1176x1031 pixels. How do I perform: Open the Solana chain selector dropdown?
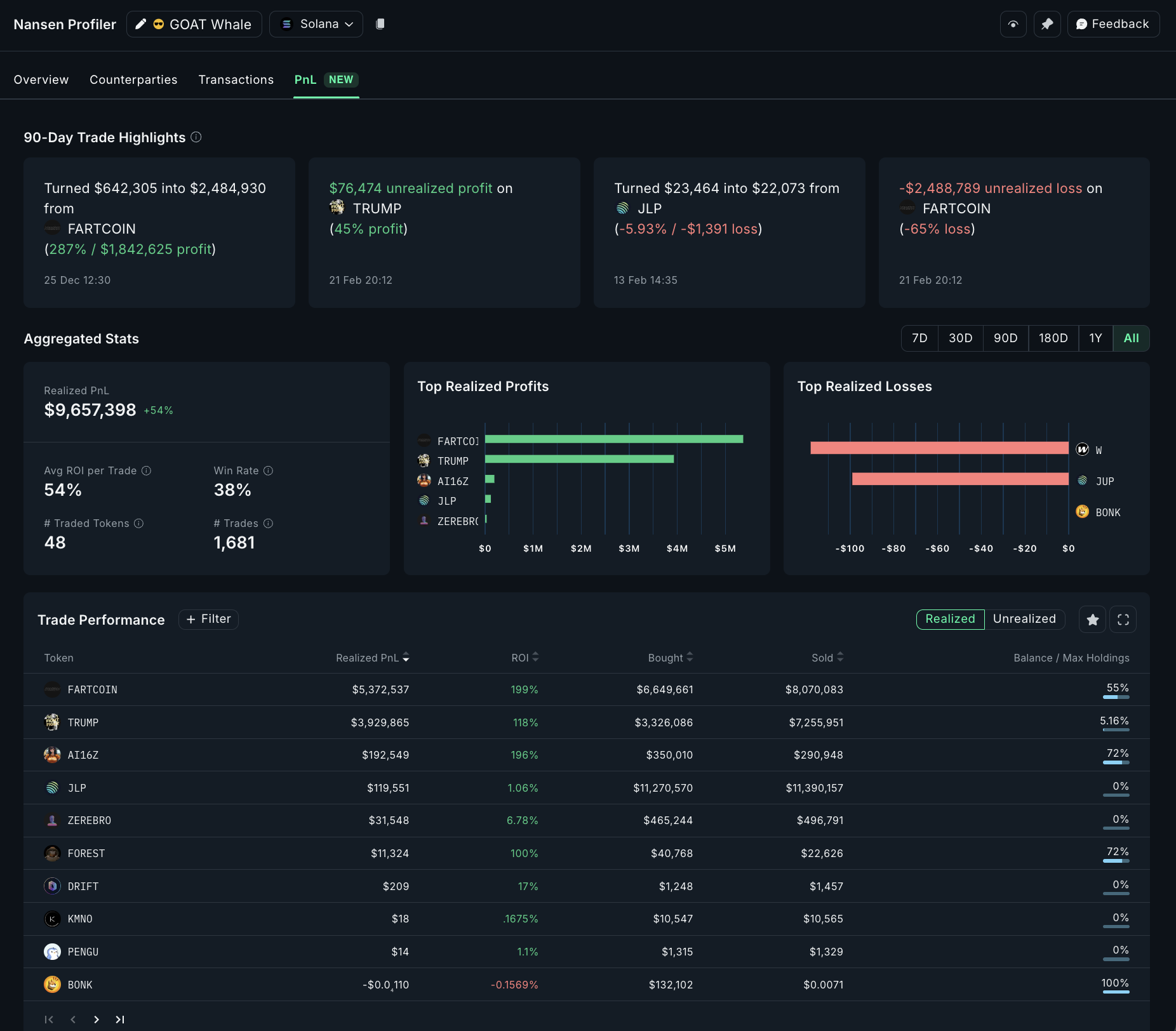click(316, 23)
